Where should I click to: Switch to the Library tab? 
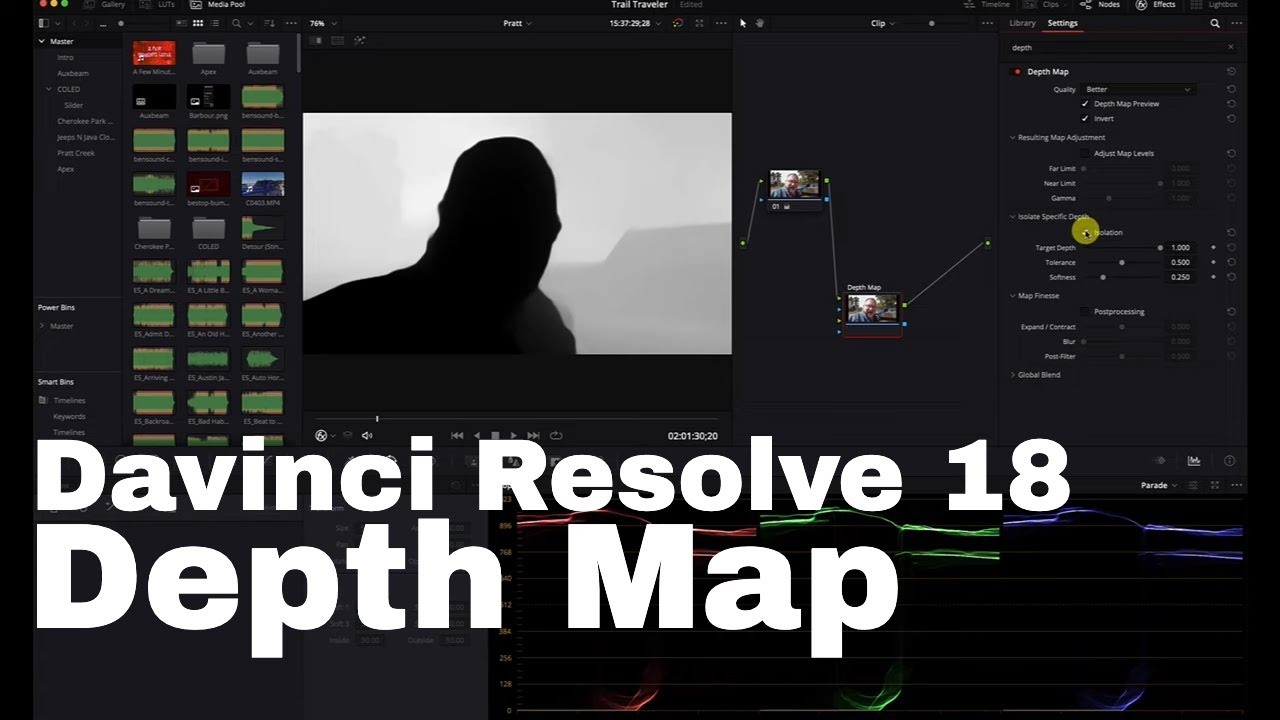[x=1022, y=23]
